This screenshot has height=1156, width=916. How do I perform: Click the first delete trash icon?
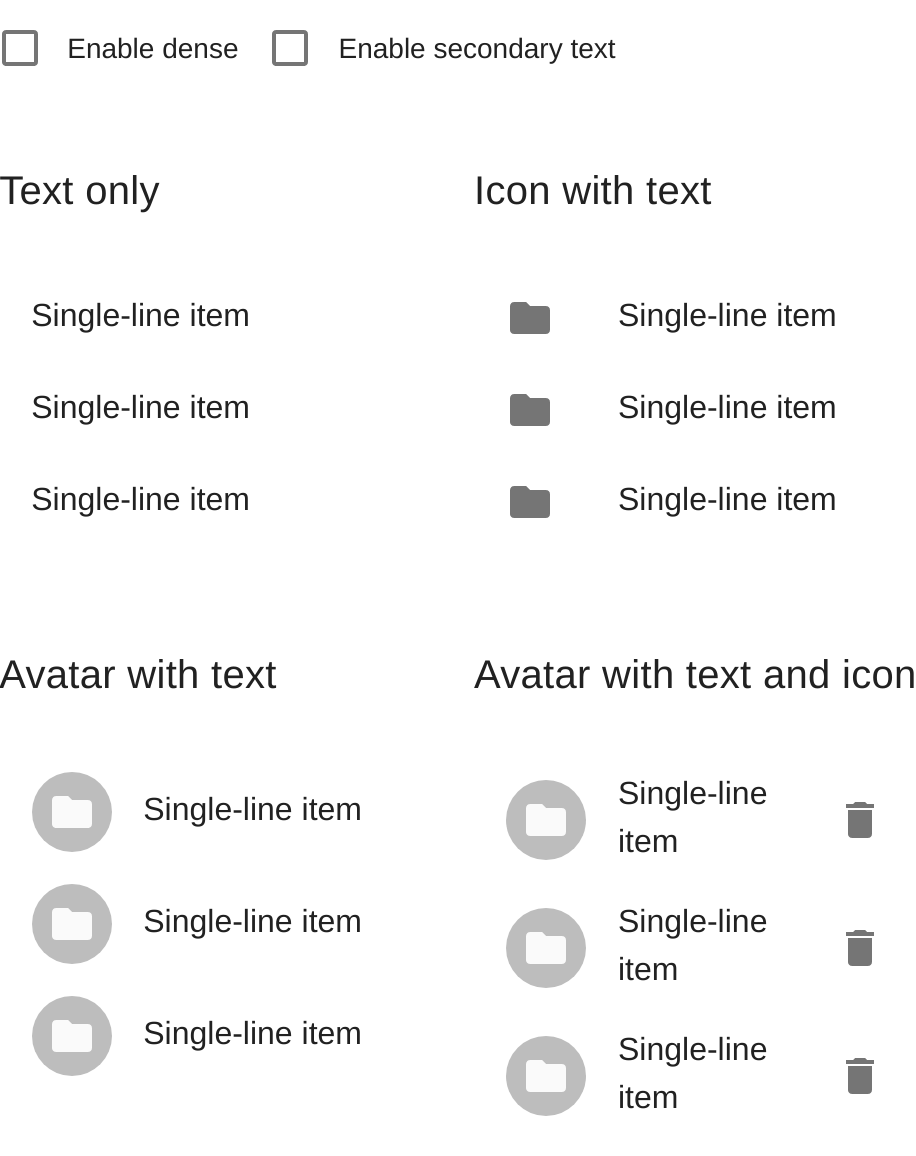[860, 819]
